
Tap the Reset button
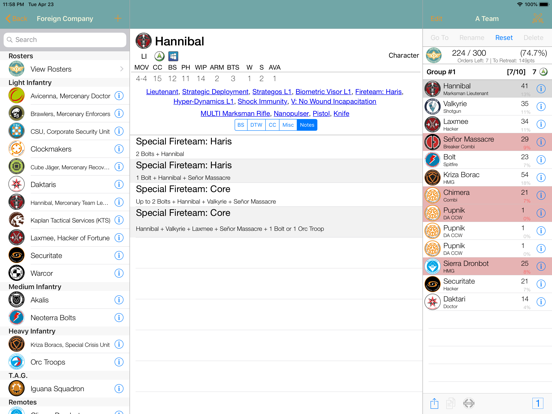[x=504, y=38]
